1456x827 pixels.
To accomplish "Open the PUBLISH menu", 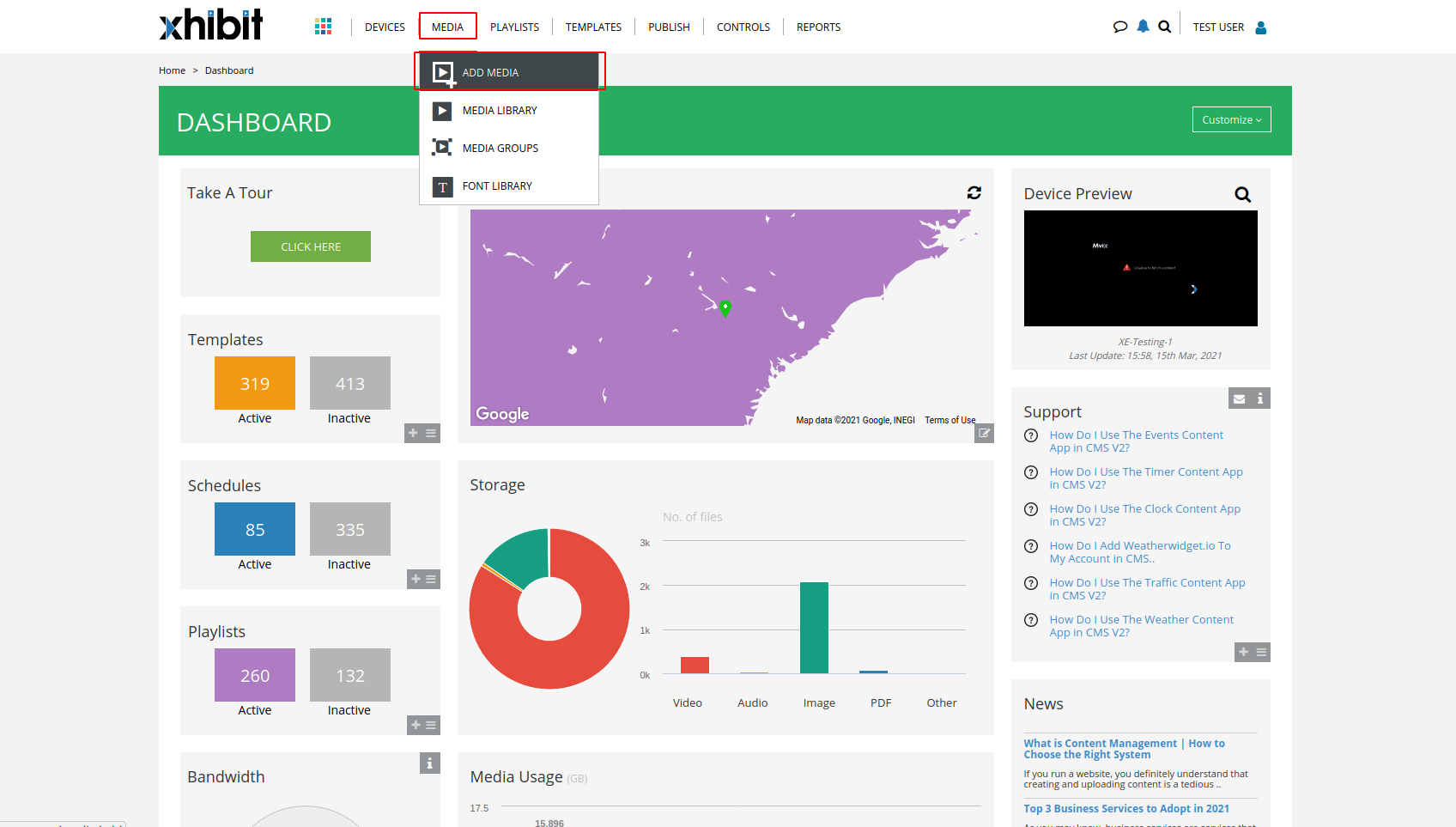I will pos(669,27).
